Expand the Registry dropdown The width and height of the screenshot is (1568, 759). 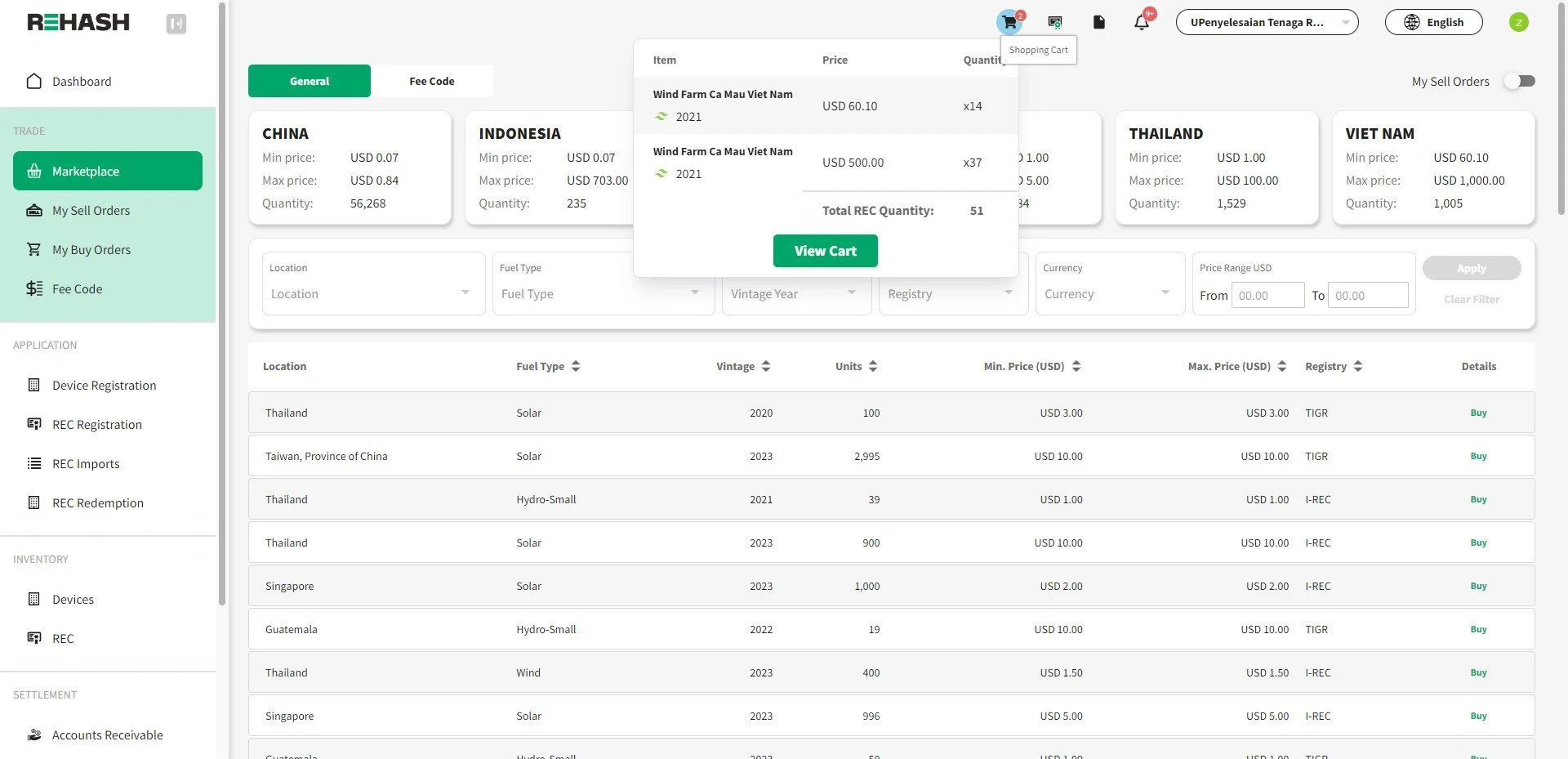click(x=952, y=294)
